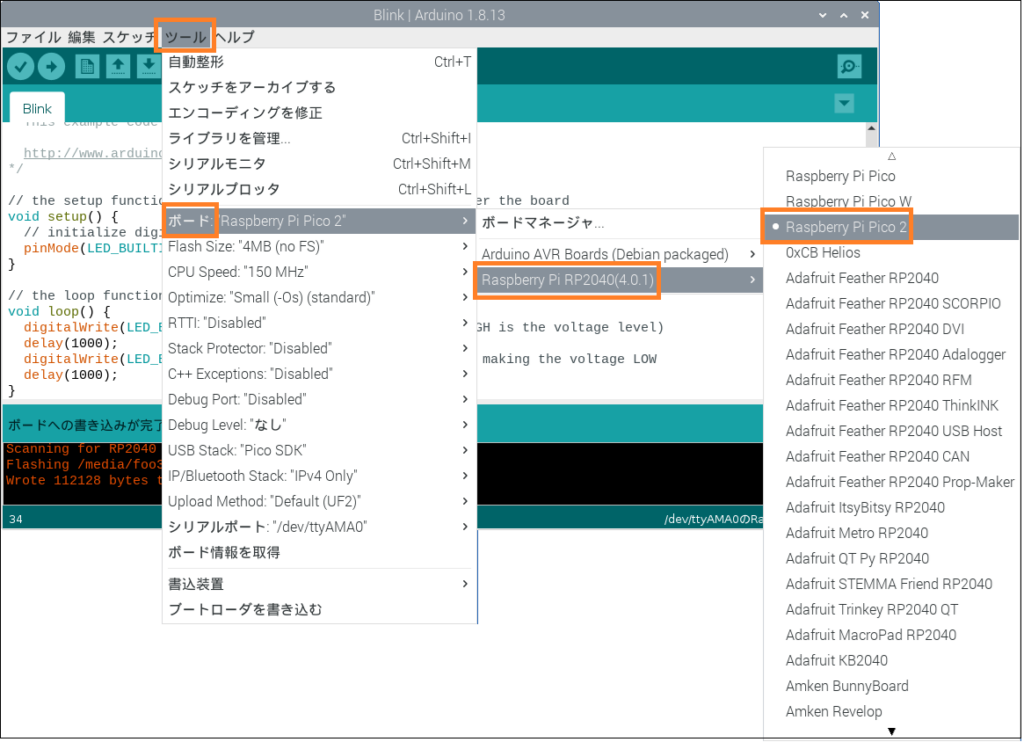Click the Verify sketch checkmark icon
The height and width of the screenshot is (742, 1024).
click(20, 66)
